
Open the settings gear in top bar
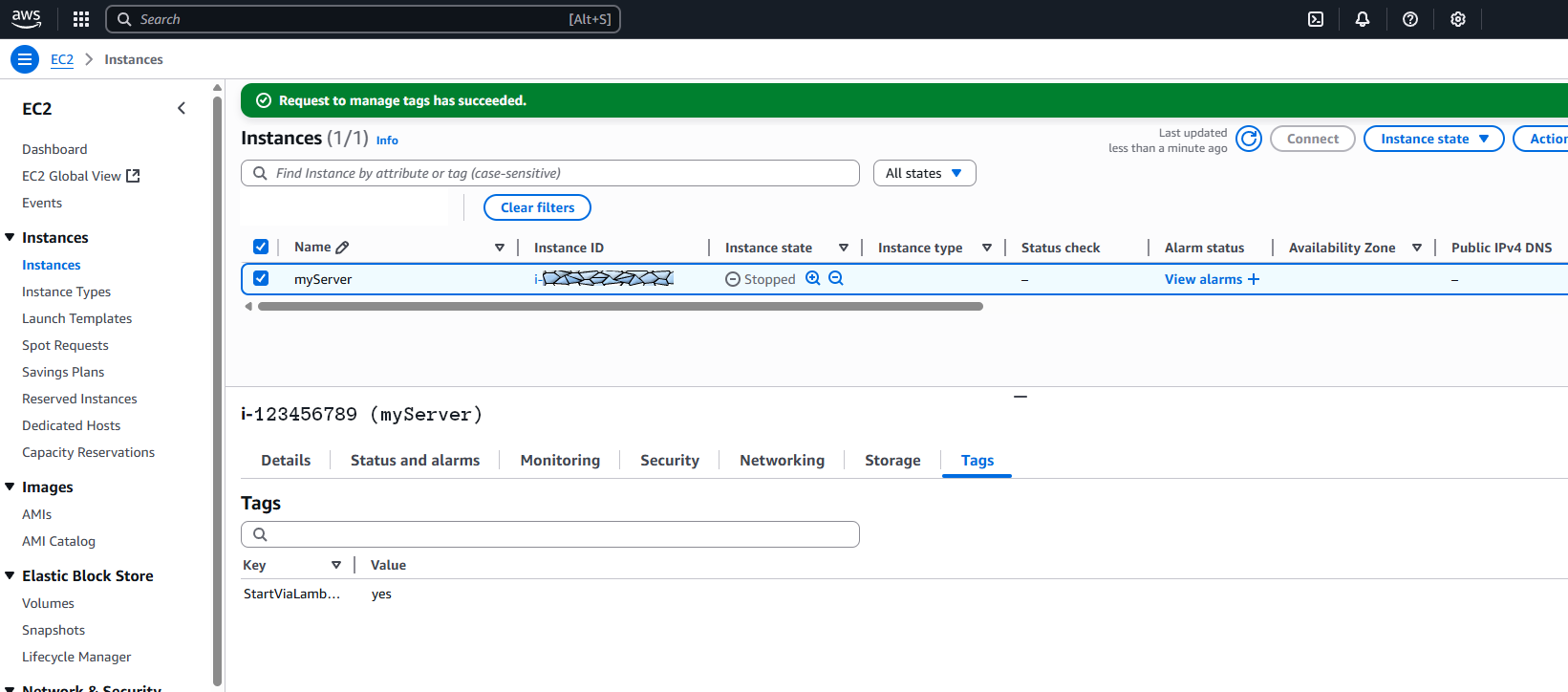(1458, 19)
